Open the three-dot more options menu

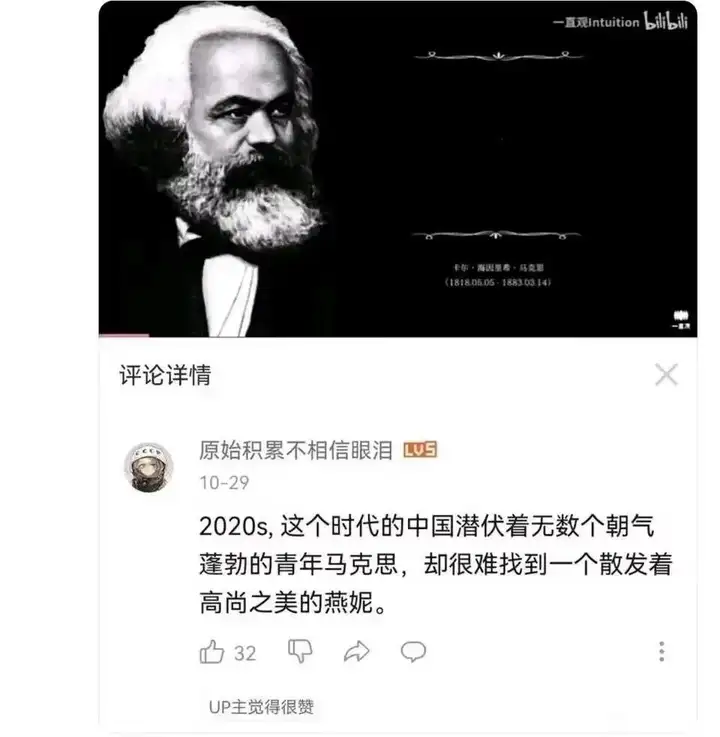pyautogui.click(x=662, y=651)
